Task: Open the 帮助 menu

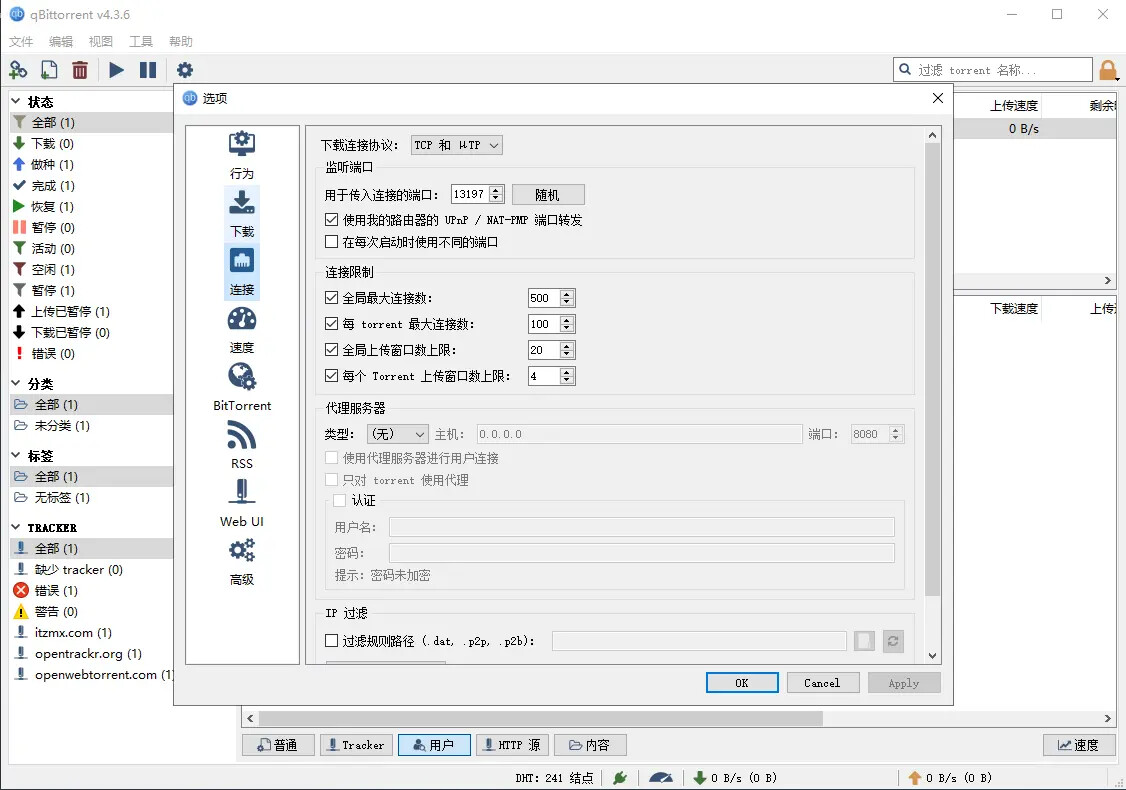Action: (181, 42)
